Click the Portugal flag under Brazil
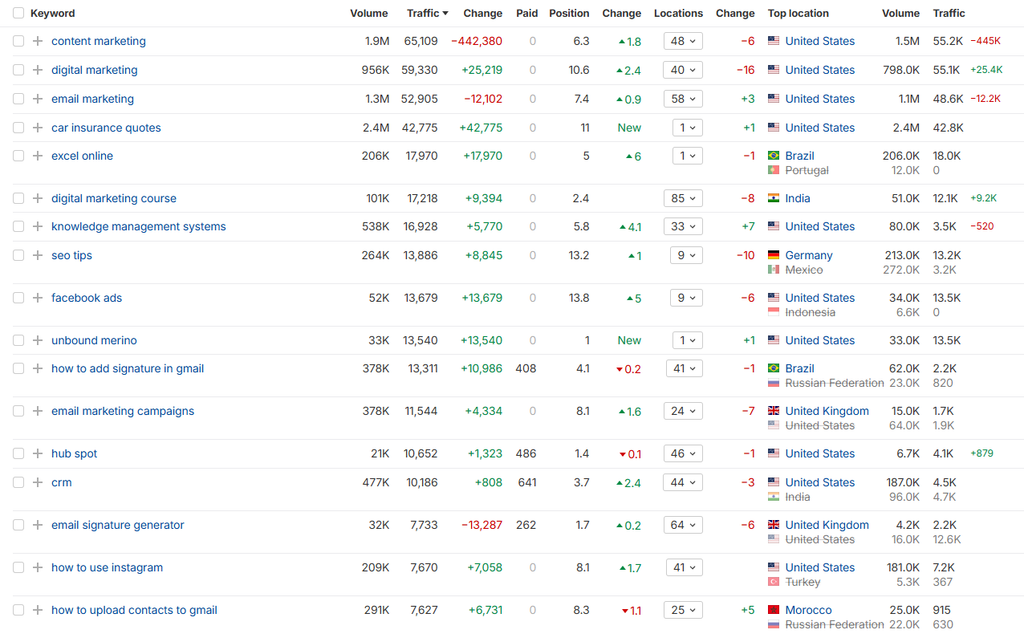This screenshot has height=638, width=1024. click(773, 170)
